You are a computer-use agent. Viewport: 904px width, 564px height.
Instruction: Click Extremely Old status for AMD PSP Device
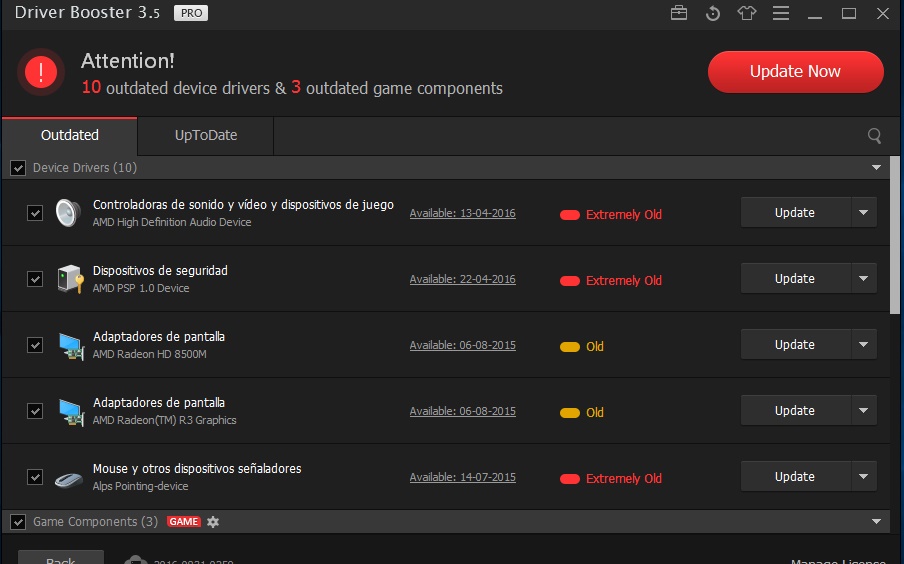click(x=624, y=281)
